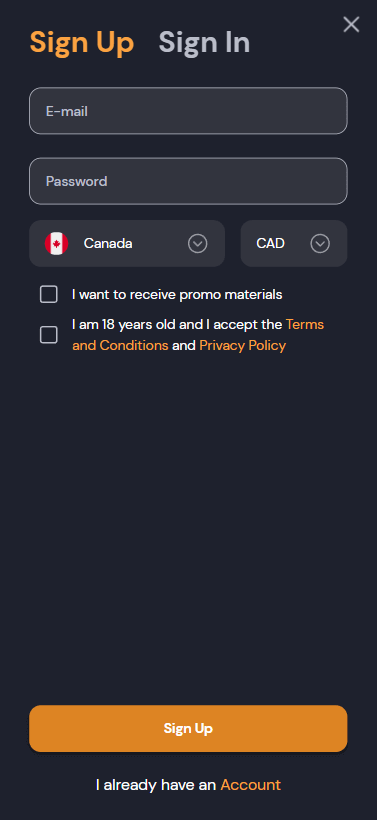Viewport: 377px width, 820px height.
Task: Tick the 18 years old acceptance checkbox
Action: 49,335
